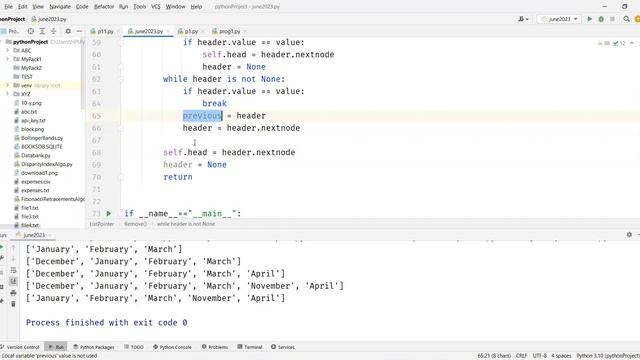Select api_key.txt in the project tree

point(33,120)
